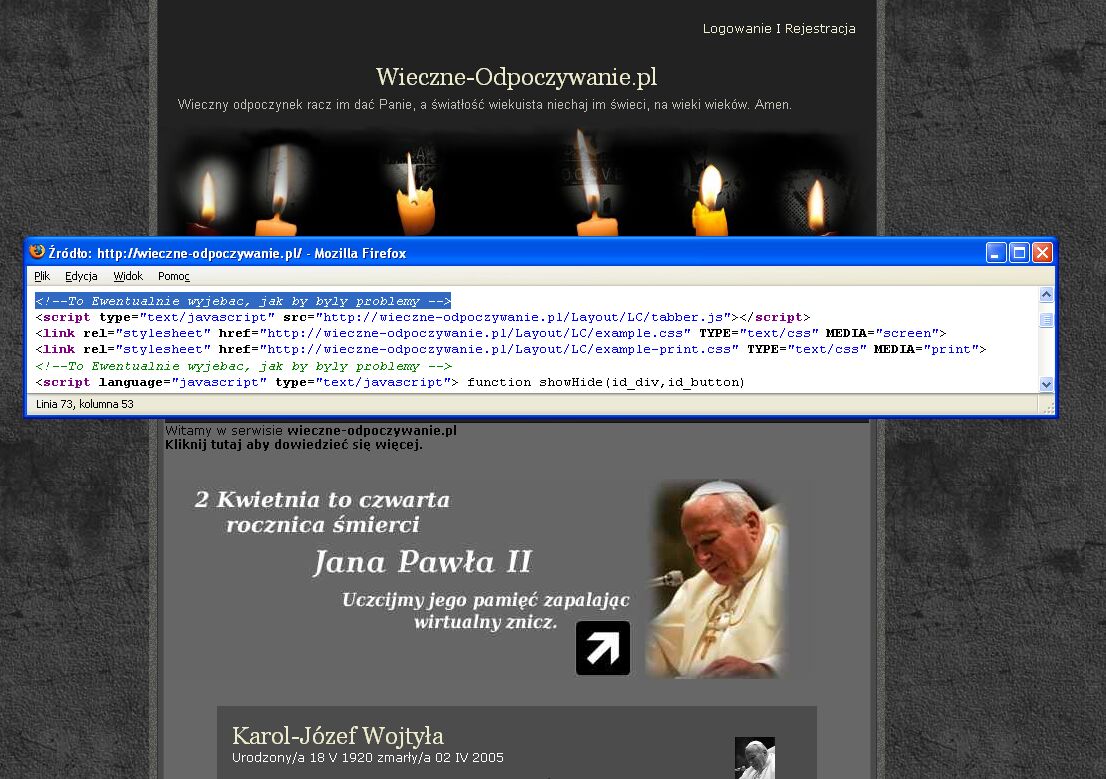
Task: Open the Edycja menu
Action: (x=81, y=276)
